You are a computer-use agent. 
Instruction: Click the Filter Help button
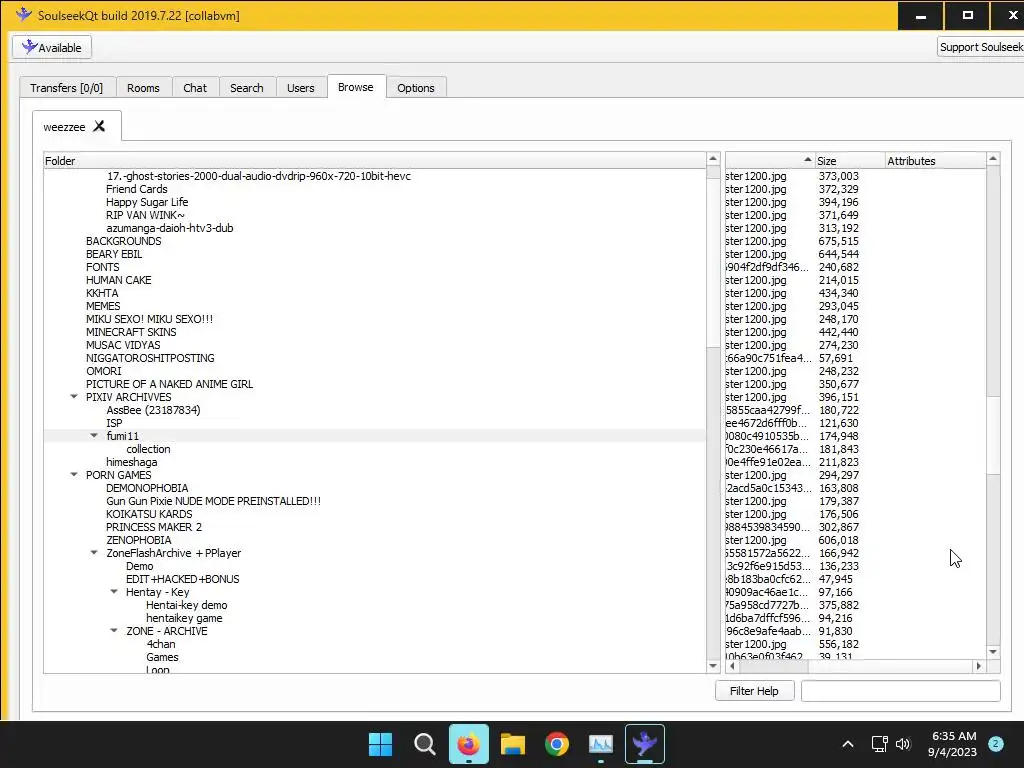754,690
